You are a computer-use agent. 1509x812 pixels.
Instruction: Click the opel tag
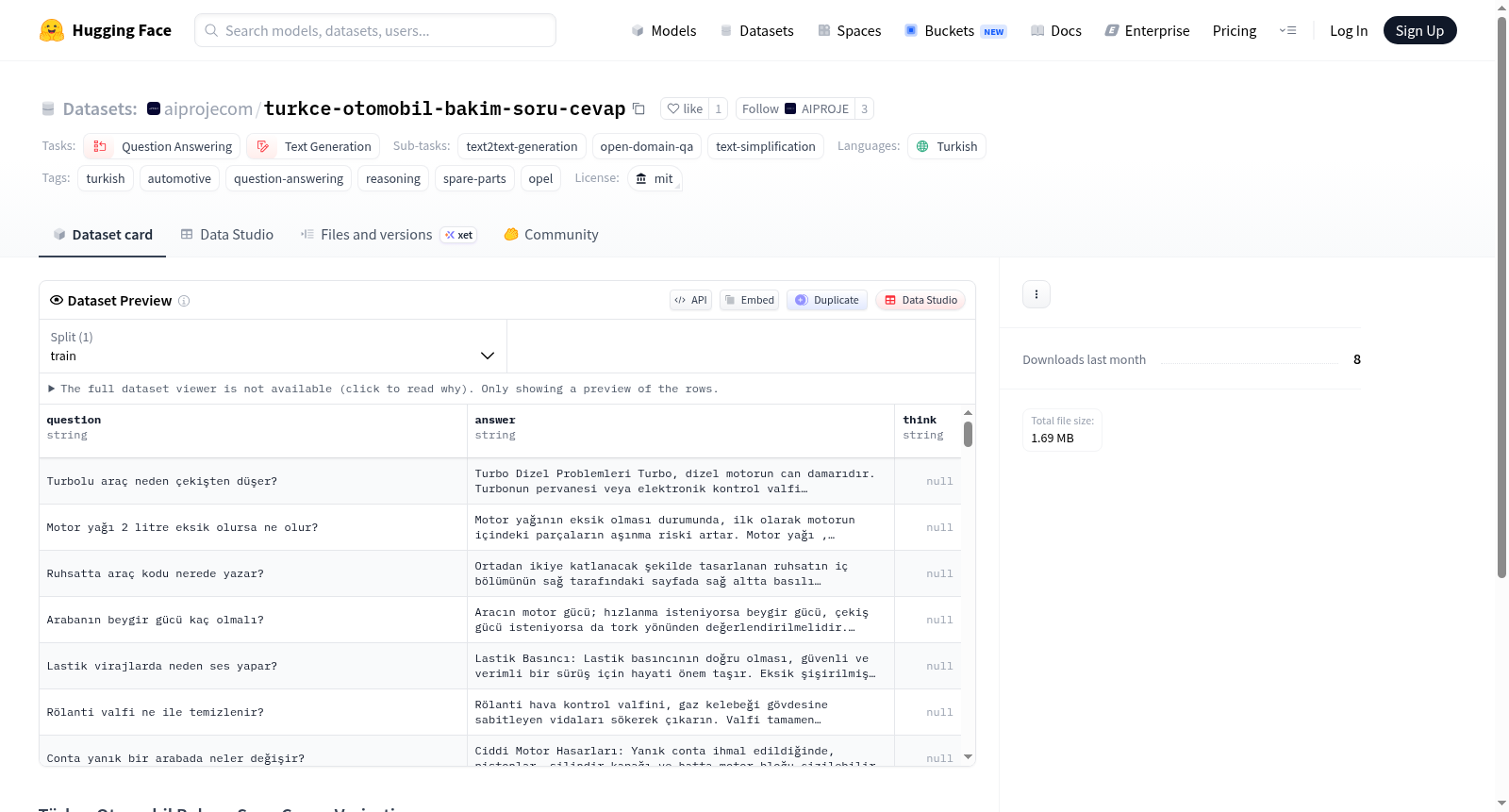pos(540,178)
